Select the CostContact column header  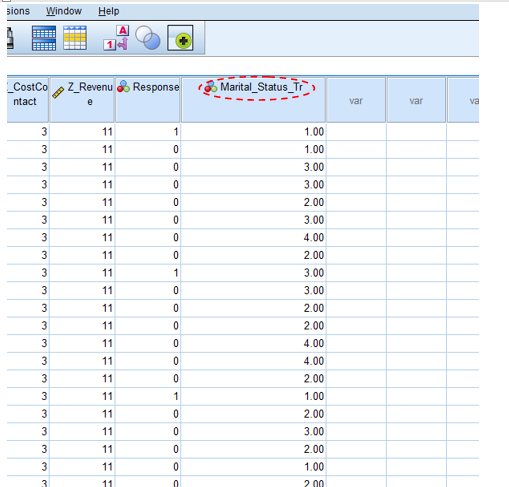tap(28, 100)
